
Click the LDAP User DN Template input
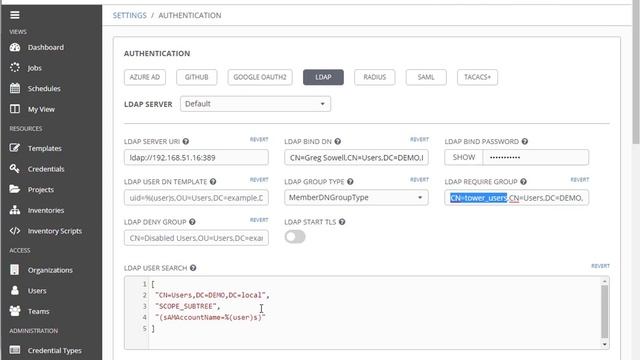196,198
